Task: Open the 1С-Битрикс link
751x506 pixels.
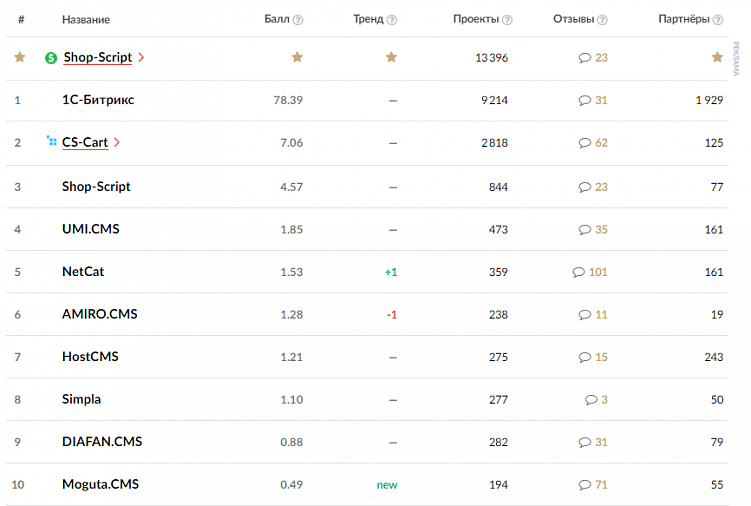Action: 98,100
